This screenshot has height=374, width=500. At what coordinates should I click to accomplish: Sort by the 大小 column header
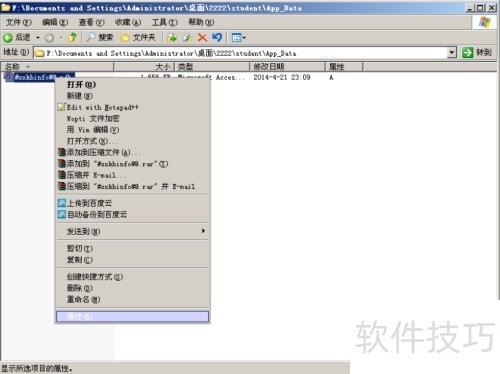(x=144, y=67)
